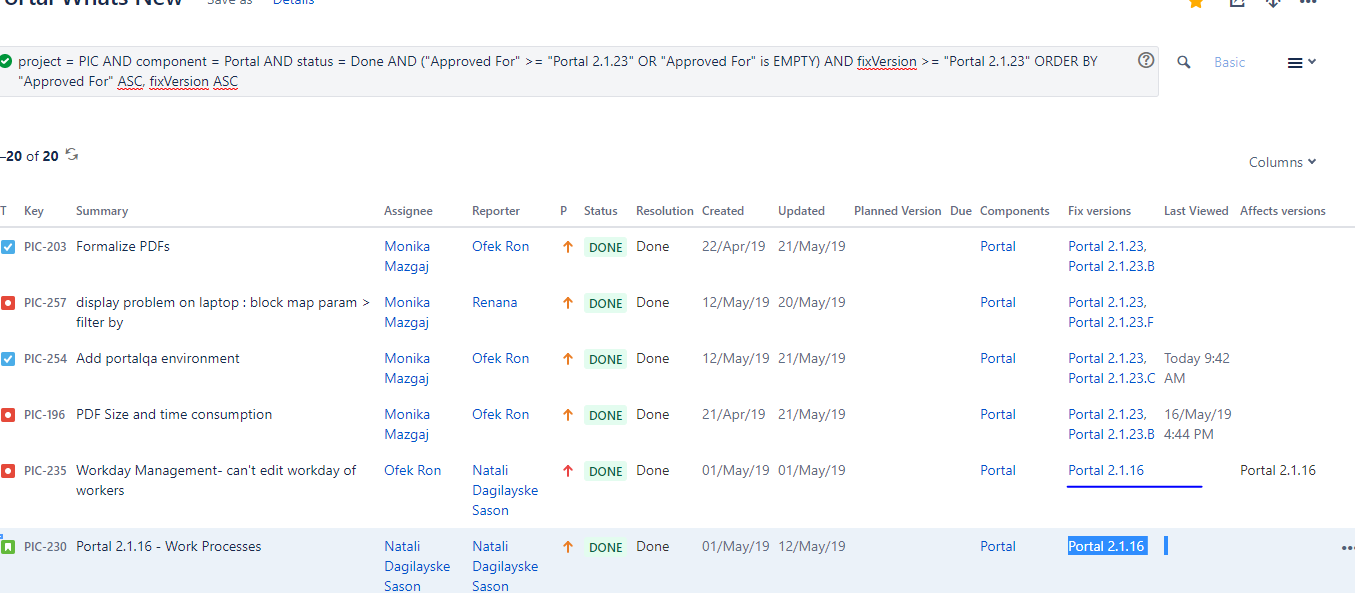This screenshot has height=593, width=1355.
Task: Click the bug type icon for PIC-196
Action: point(8,415)
